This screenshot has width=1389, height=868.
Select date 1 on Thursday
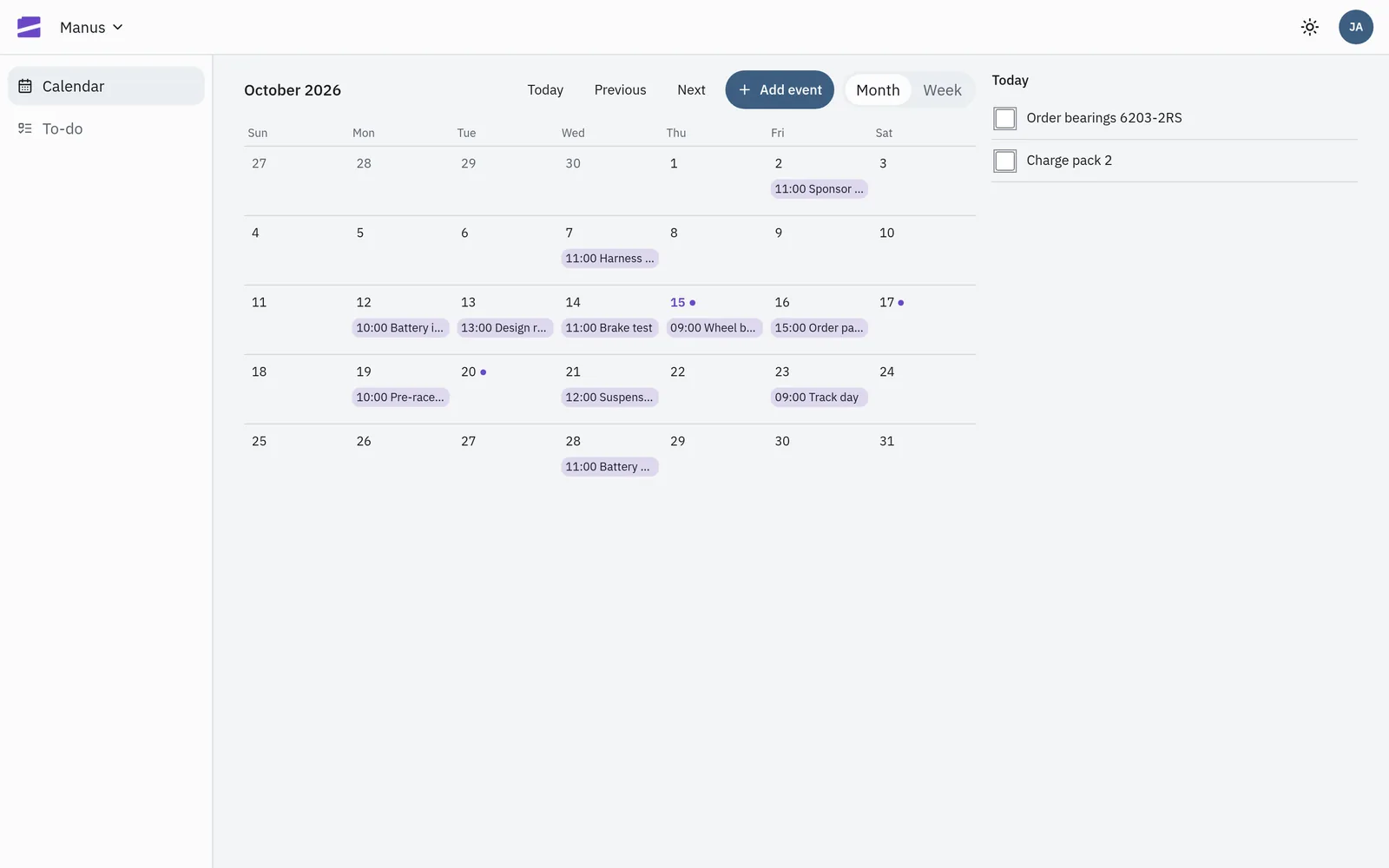(674, 163)
